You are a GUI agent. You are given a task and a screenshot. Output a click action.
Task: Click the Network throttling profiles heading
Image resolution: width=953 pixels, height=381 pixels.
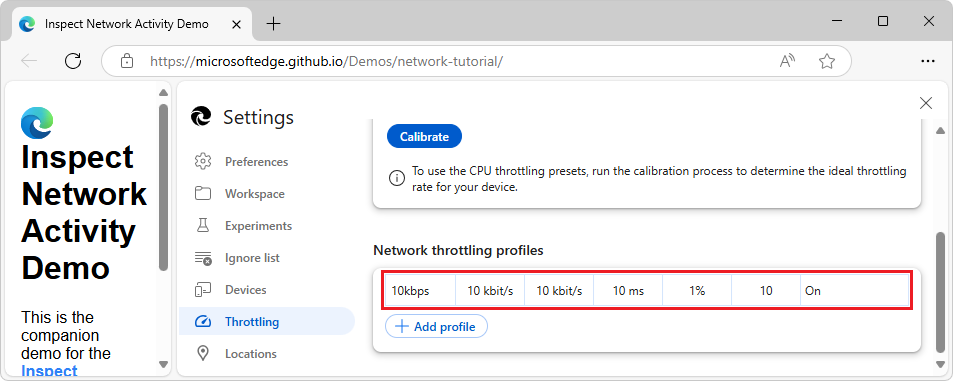pos(458,250)
